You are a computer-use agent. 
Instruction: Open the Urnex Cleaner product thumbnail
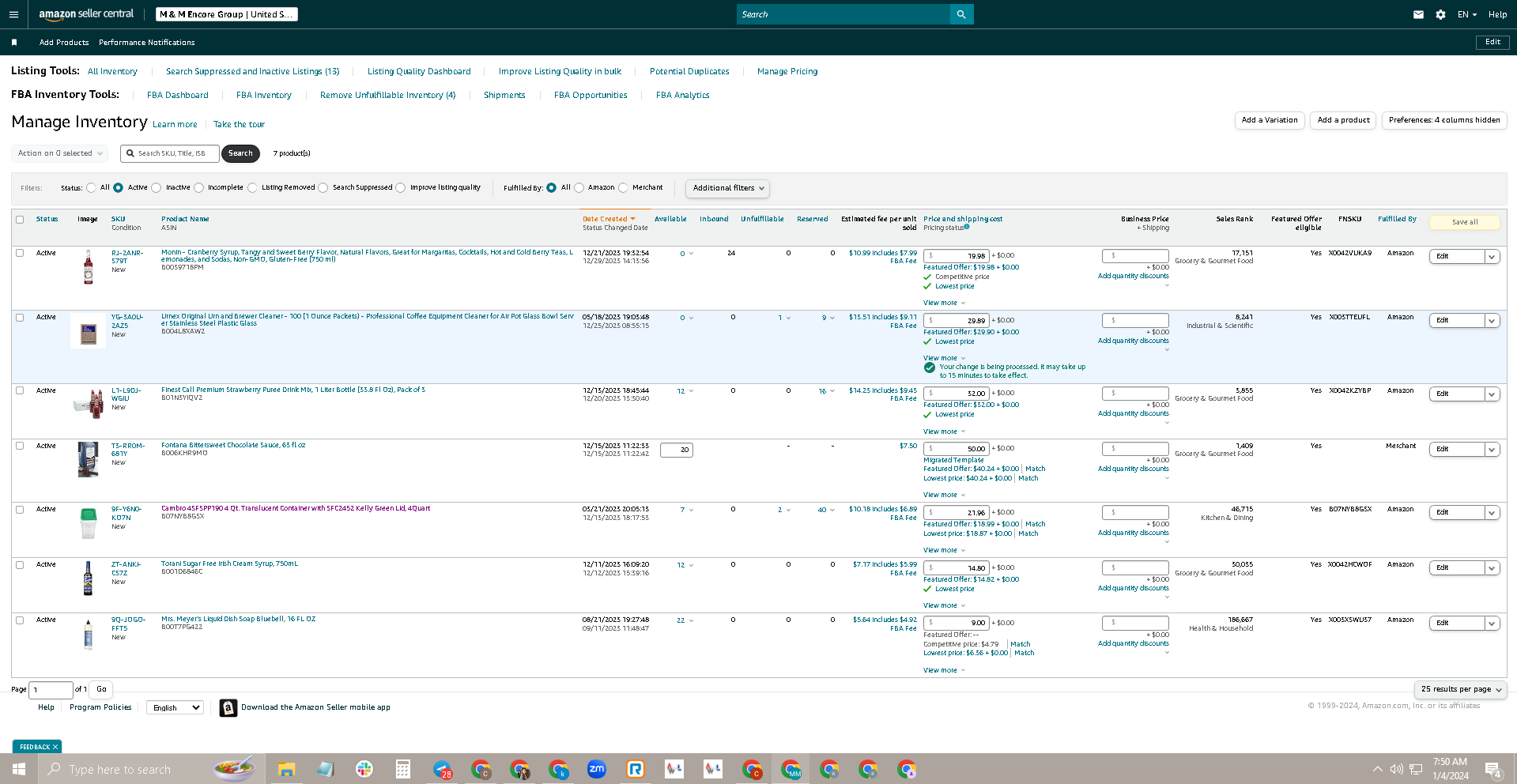(x=89, y=331)
